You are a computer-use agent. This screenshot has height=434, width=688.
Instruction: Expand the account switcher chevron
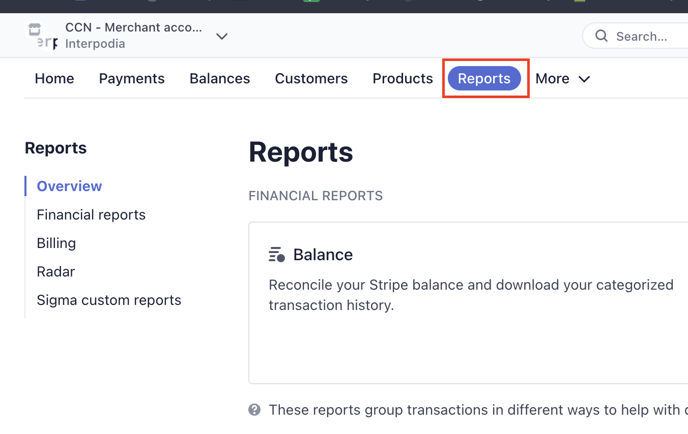[x=222, y=36]
